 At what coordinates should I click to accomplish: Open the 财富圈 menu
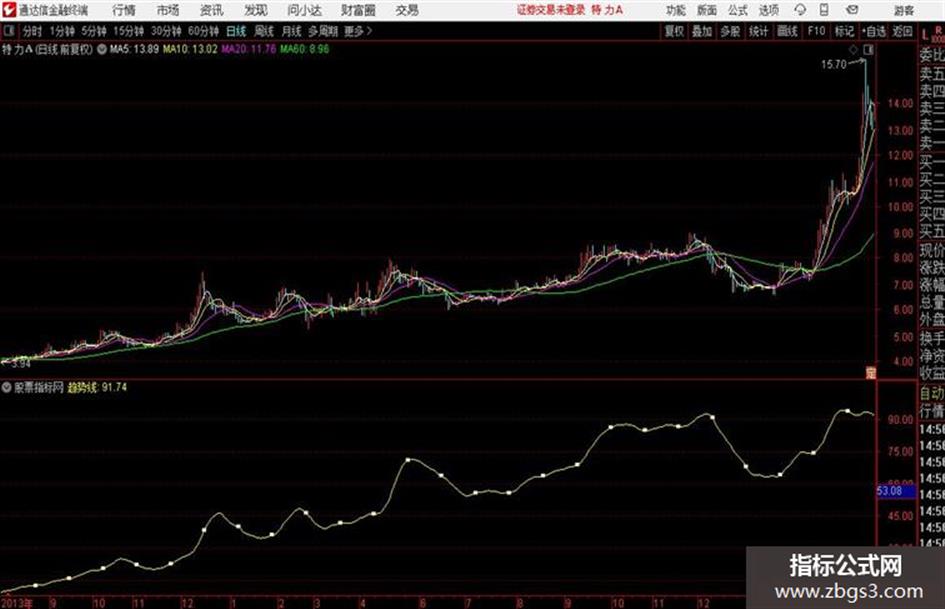point(358,10)
